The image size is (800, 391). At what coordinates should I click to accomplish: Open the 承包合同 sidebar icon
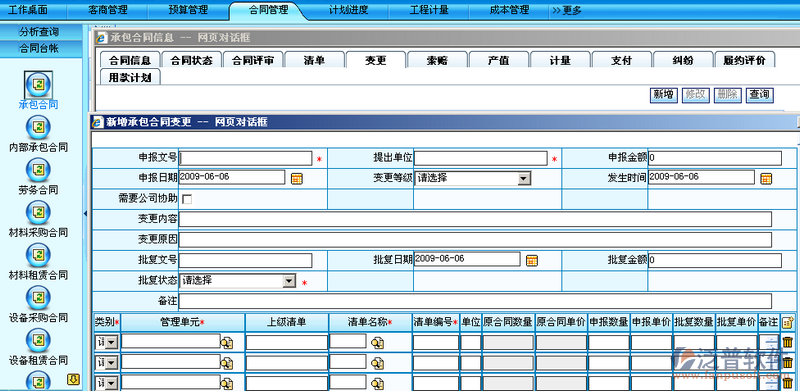38,84
